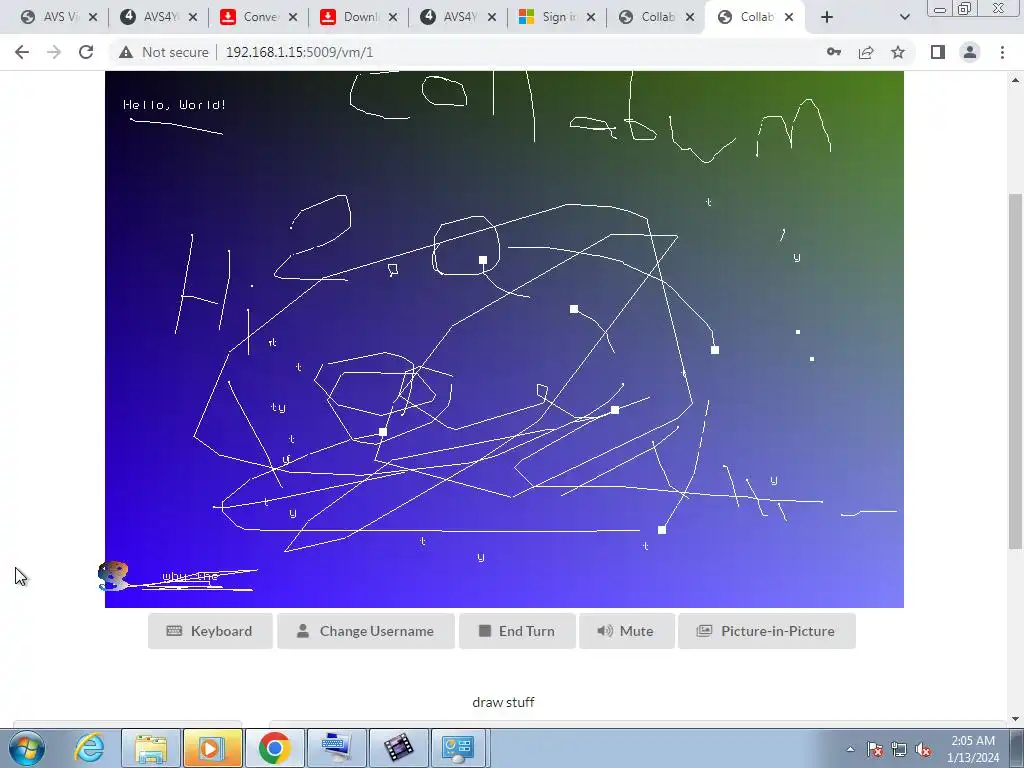The width and height of the screenshot is (1024, 768).
Task: Open Windows Media Player taskbar icon
Action: click(x=212, y=748)
